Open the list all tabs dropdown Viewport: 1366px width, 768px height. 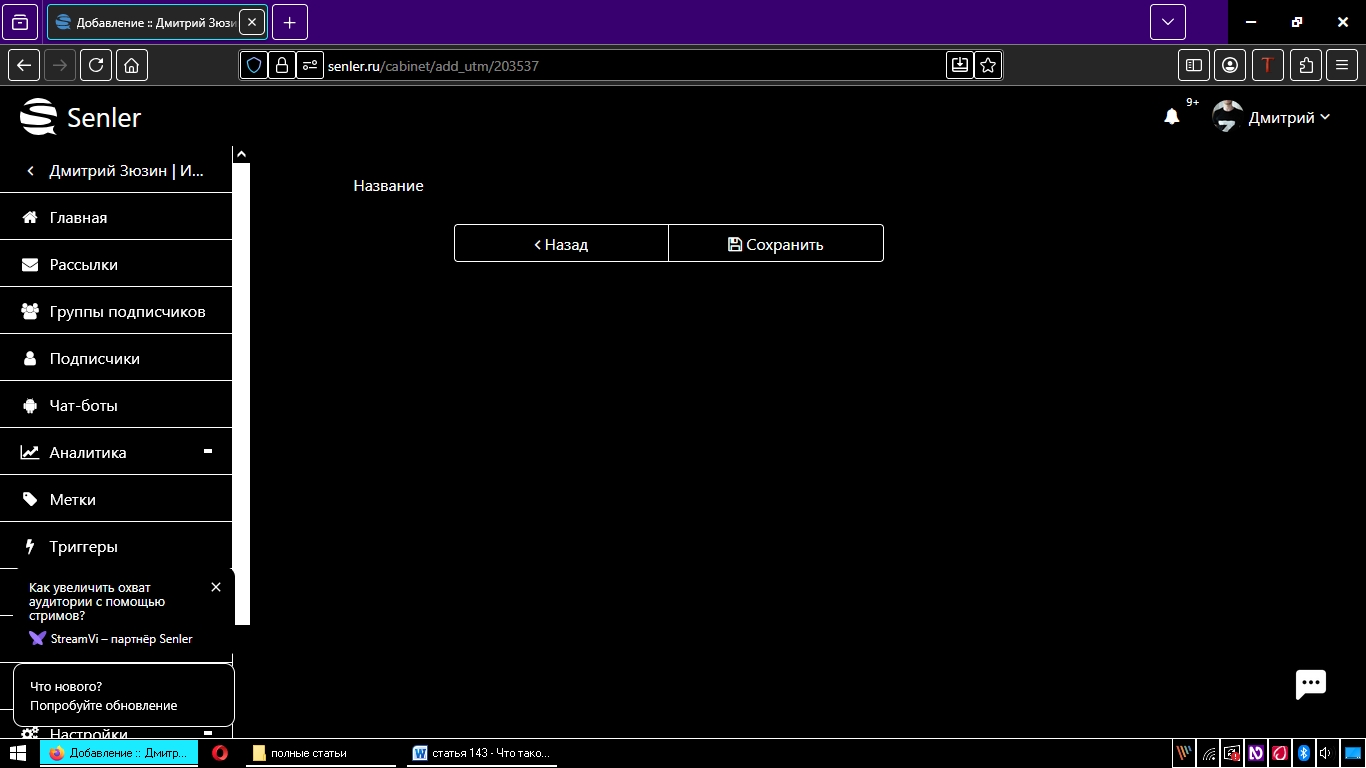tap(1167, 22)
